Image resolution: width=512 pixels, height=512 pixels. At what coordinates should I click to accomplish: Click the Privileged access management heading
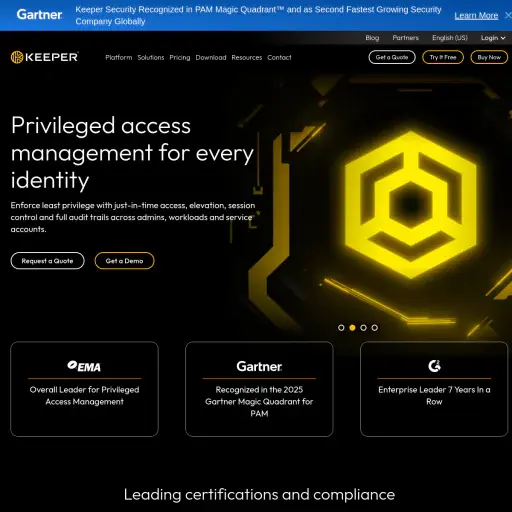(x=133, y=153)
